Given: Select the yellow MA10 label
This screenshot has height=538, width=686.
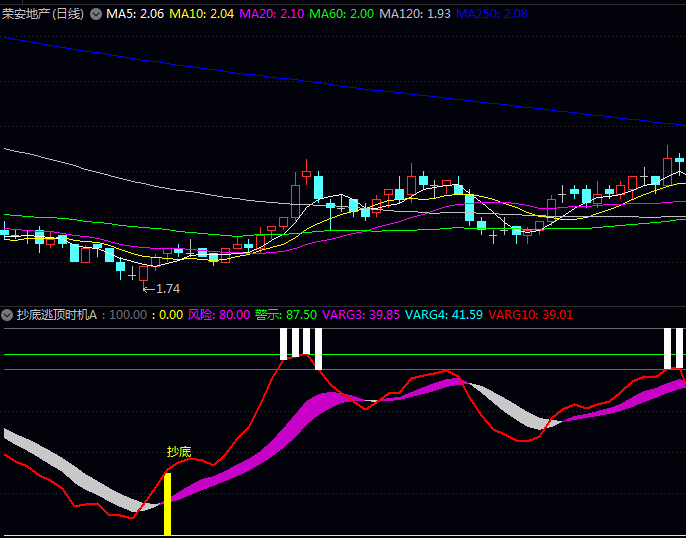Looking at the screenshot, I should (x=203, y=14).
